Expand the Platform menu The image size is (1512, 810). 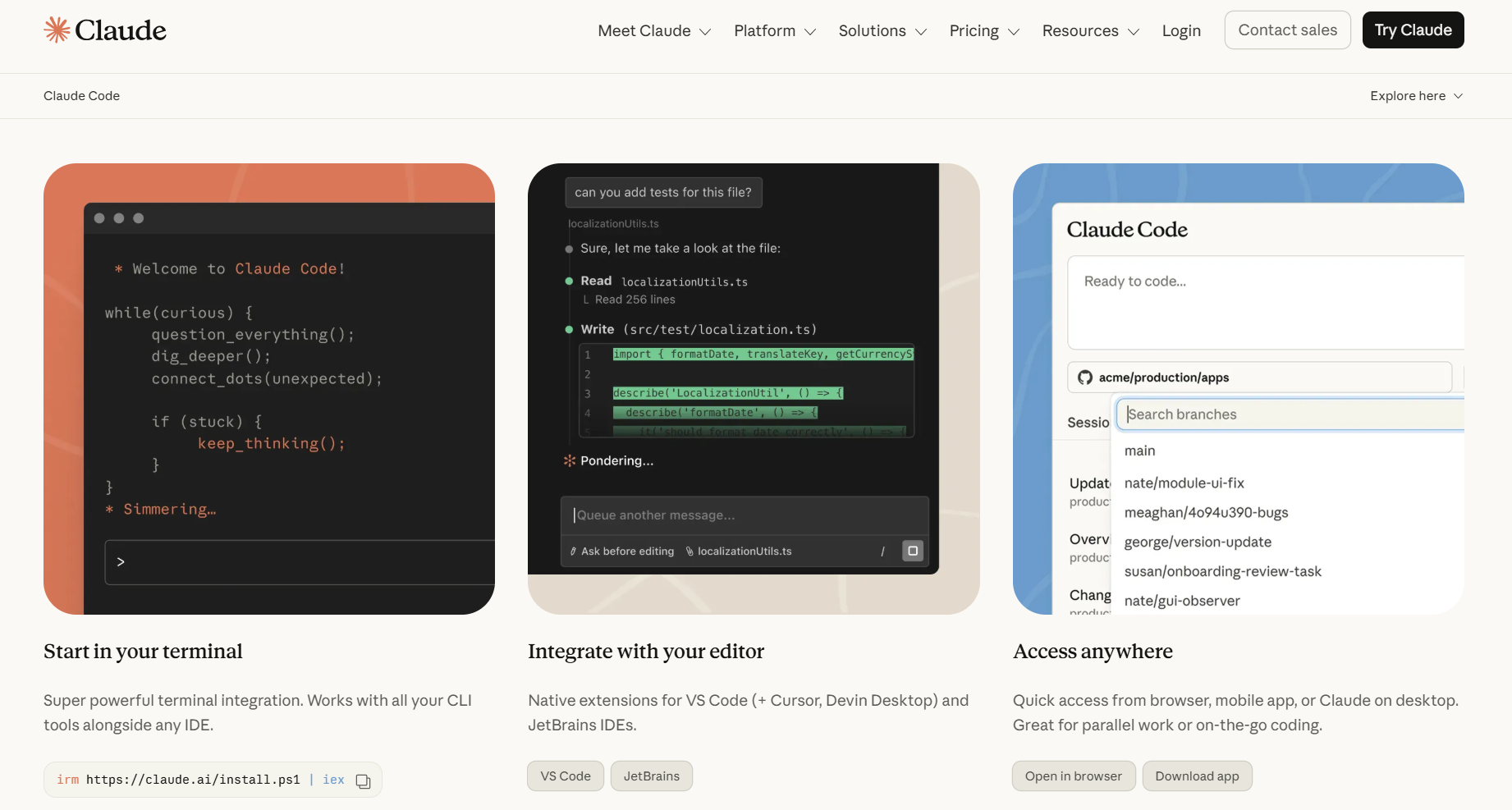pyautogui.click(x=775, y=31)
